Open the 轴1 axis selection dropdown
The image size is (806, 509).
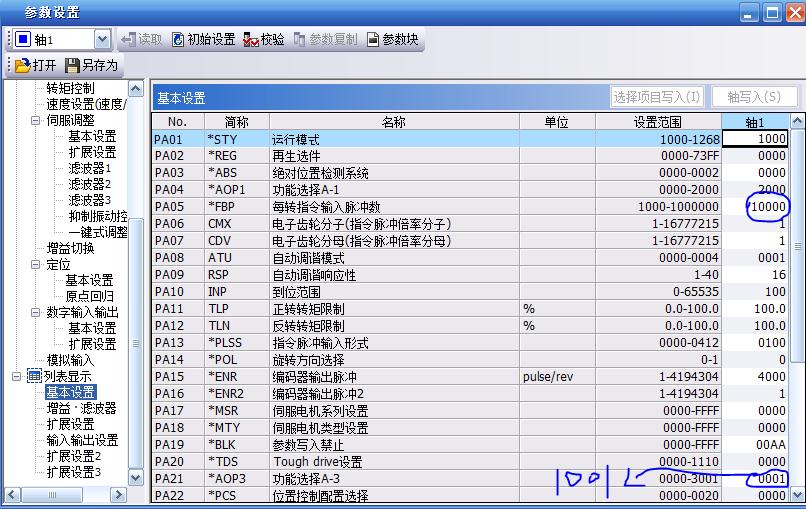point(102,40)
